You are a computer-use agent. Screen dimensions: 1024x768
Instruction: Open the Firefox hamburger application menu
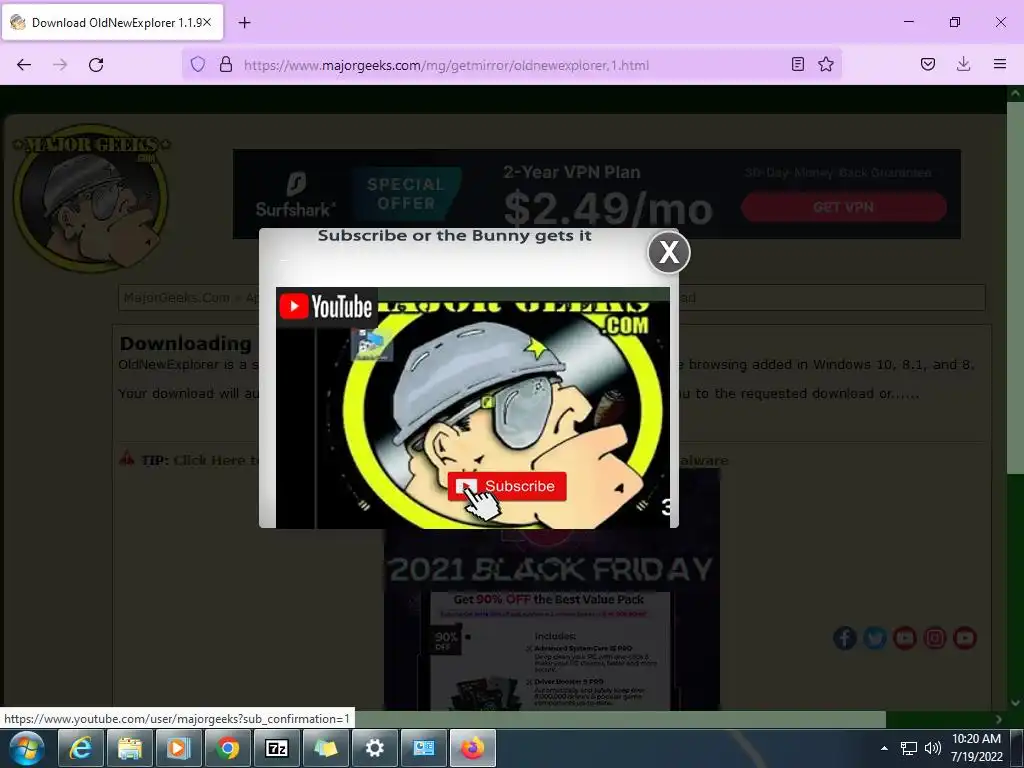pos(999,64)
